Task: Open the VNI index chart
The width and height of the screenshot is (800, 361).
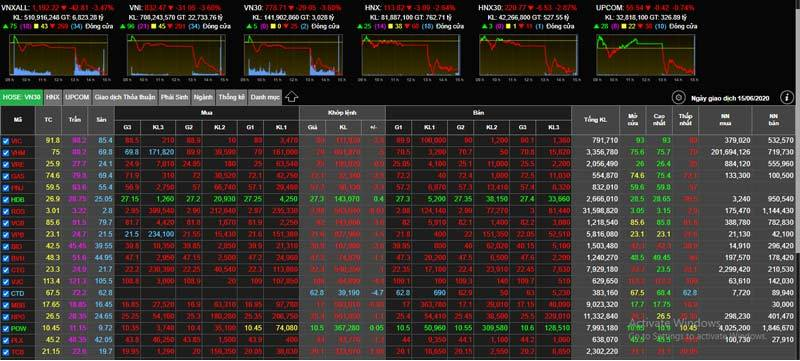Action: point(176,55)
